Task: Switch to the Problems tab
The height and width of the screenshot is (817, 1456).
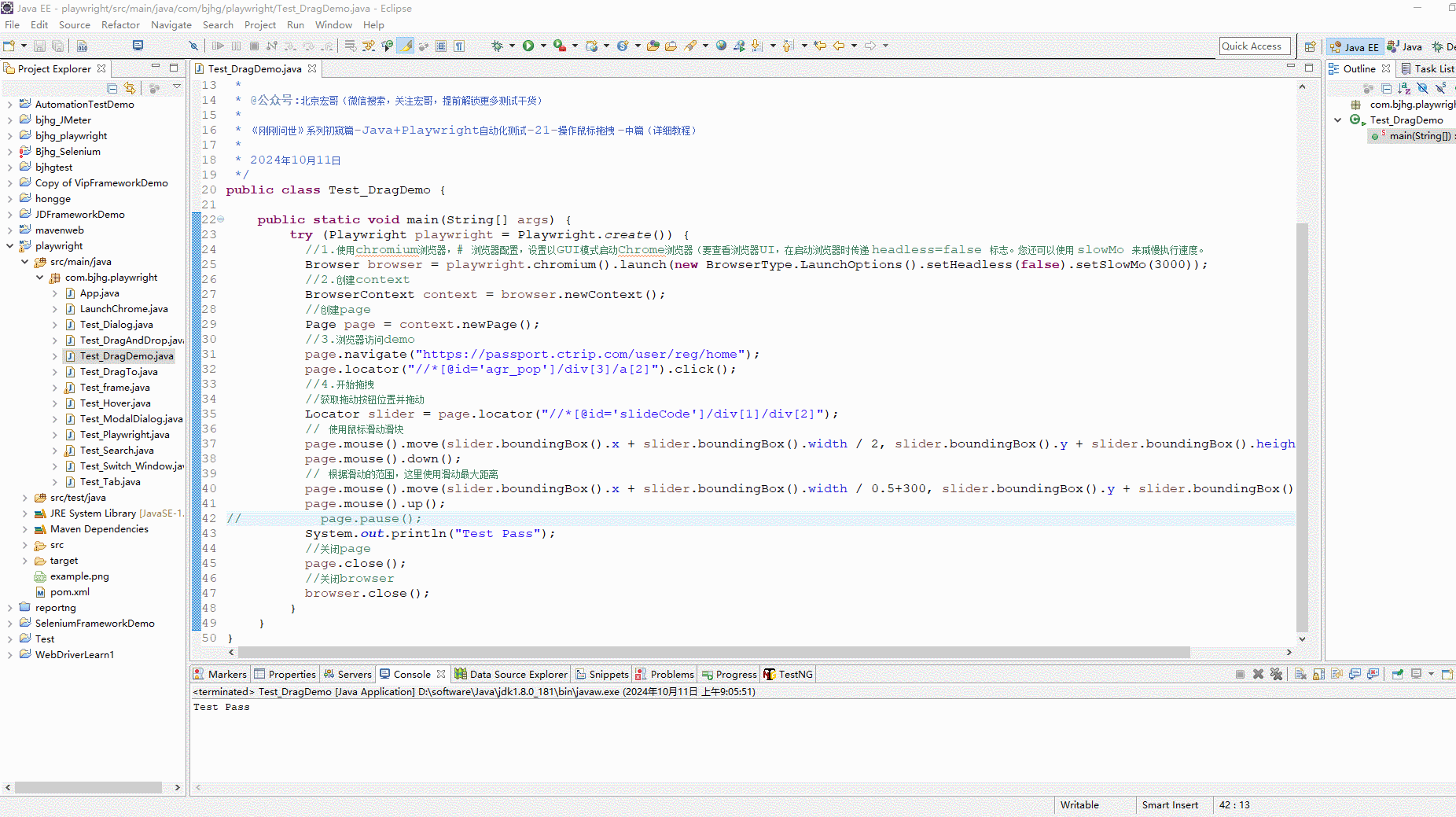Action: [x=664, y=674]
